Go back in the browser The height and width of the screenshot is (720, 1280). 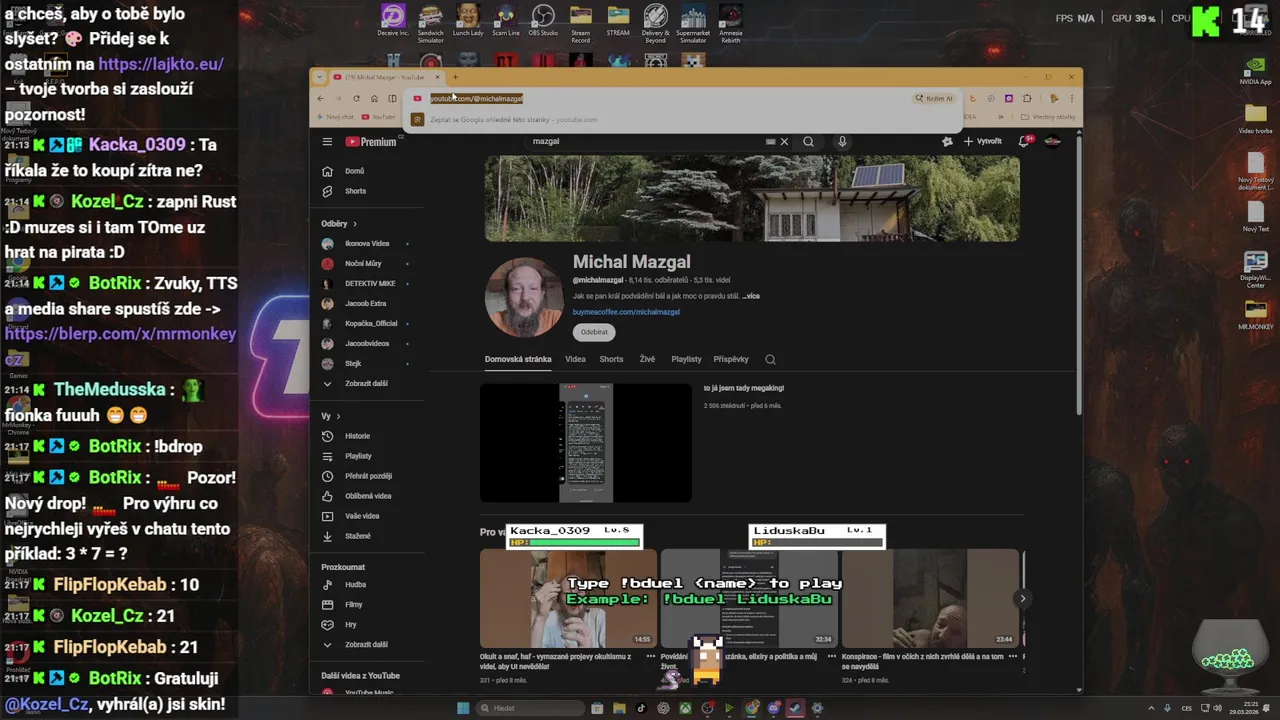point(320,99)
